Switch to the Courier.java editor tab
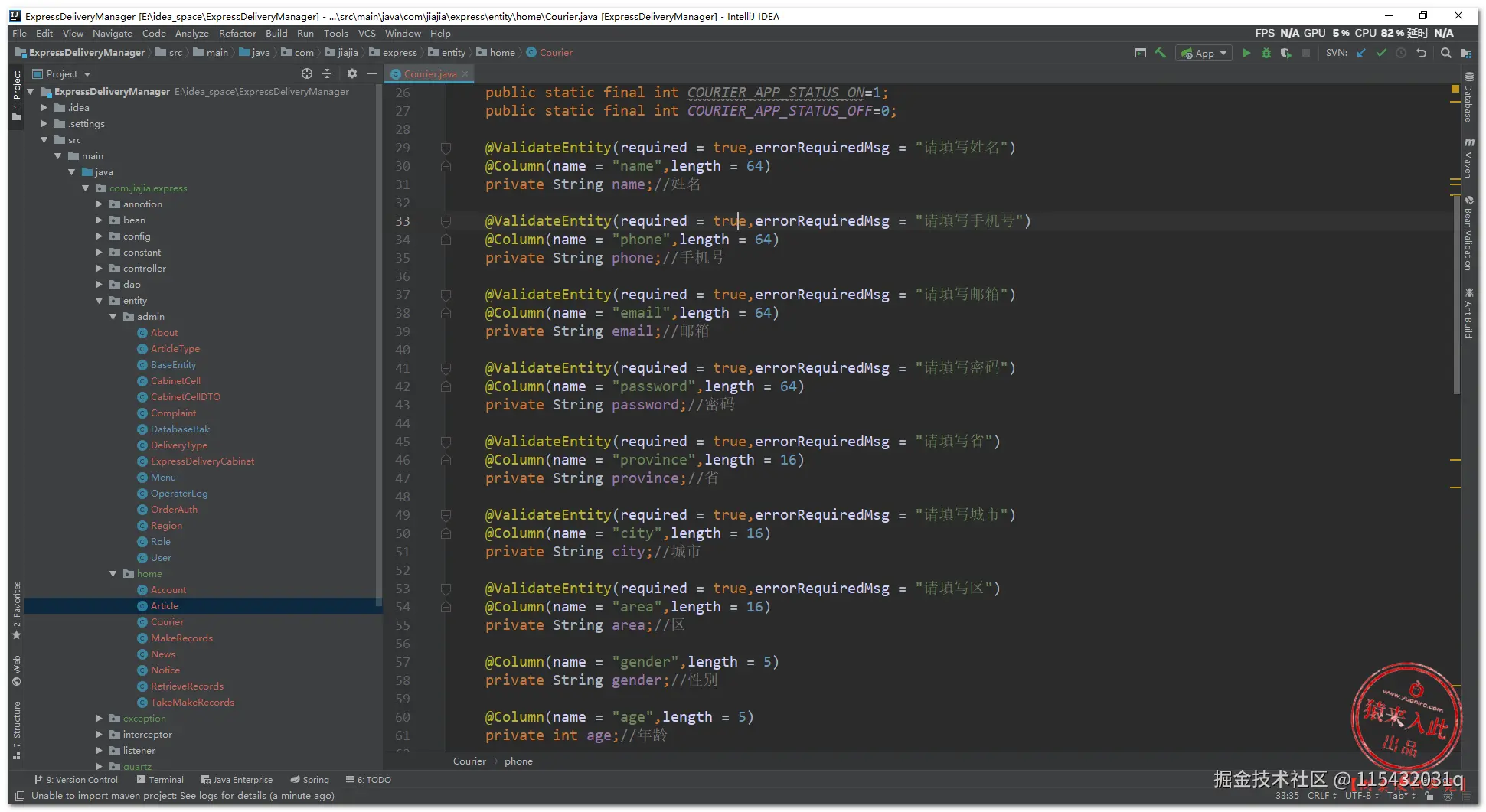The height and width of the screenshot is (812, 1486). coord(429,74)
